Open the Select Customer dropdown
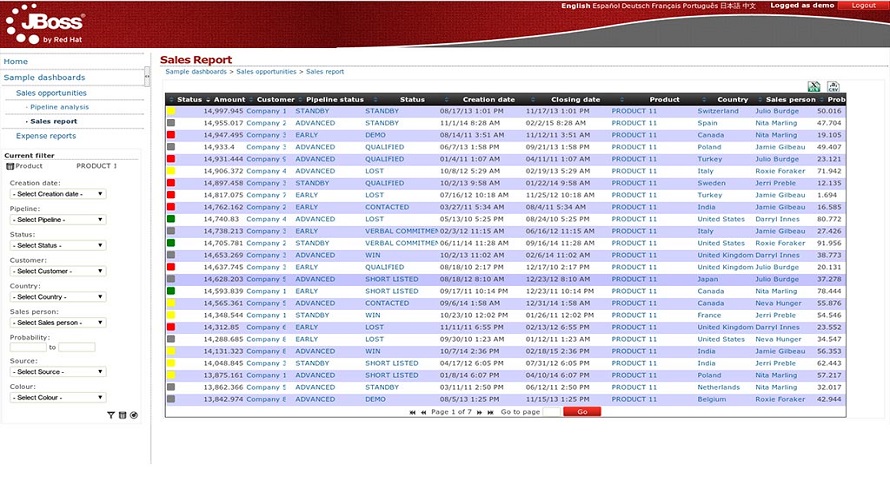The height and width of the screenshot is (500, 890). click(58, 271)
